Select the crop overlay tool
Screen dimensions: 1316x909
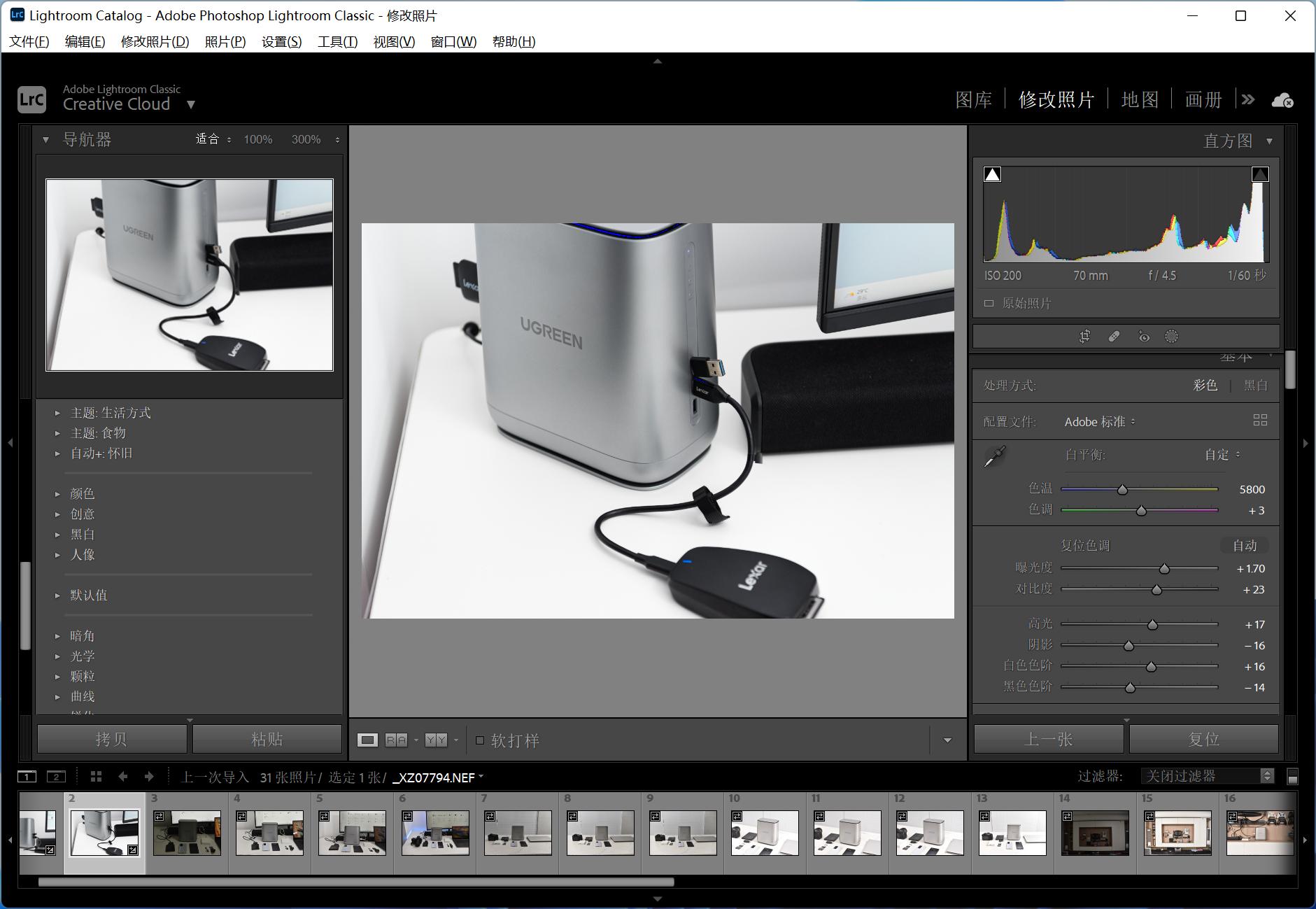1084,337
